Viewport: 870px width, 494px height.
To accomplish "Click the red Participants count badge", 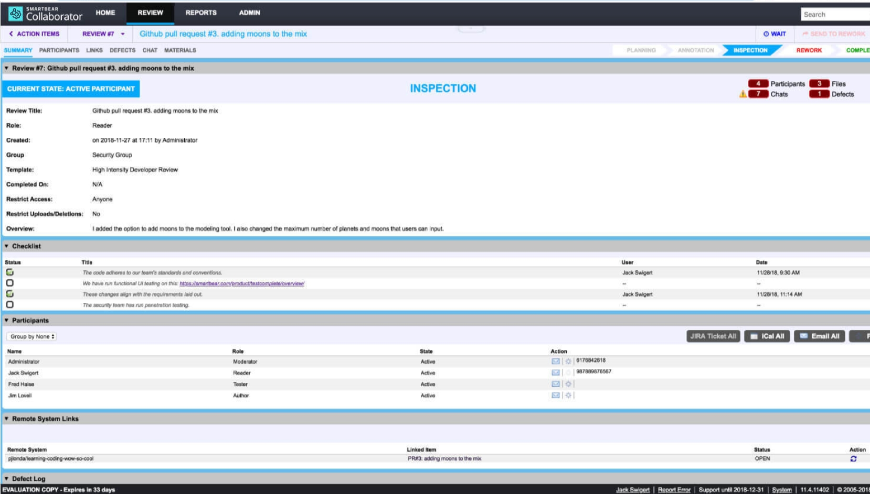I will tap(759, 84).
